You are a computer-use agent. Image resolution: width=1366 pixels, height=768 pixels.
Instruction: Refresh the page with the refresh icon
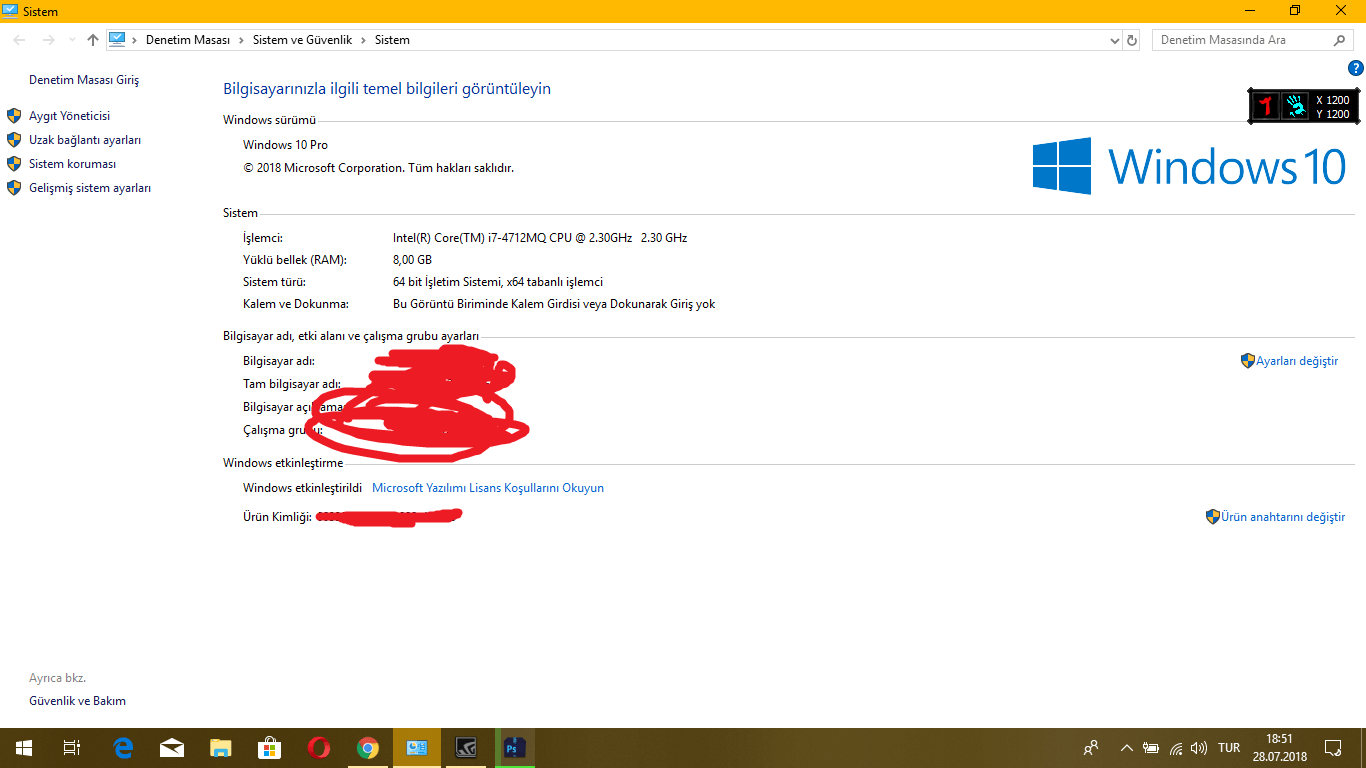[x=1132, y=40]
